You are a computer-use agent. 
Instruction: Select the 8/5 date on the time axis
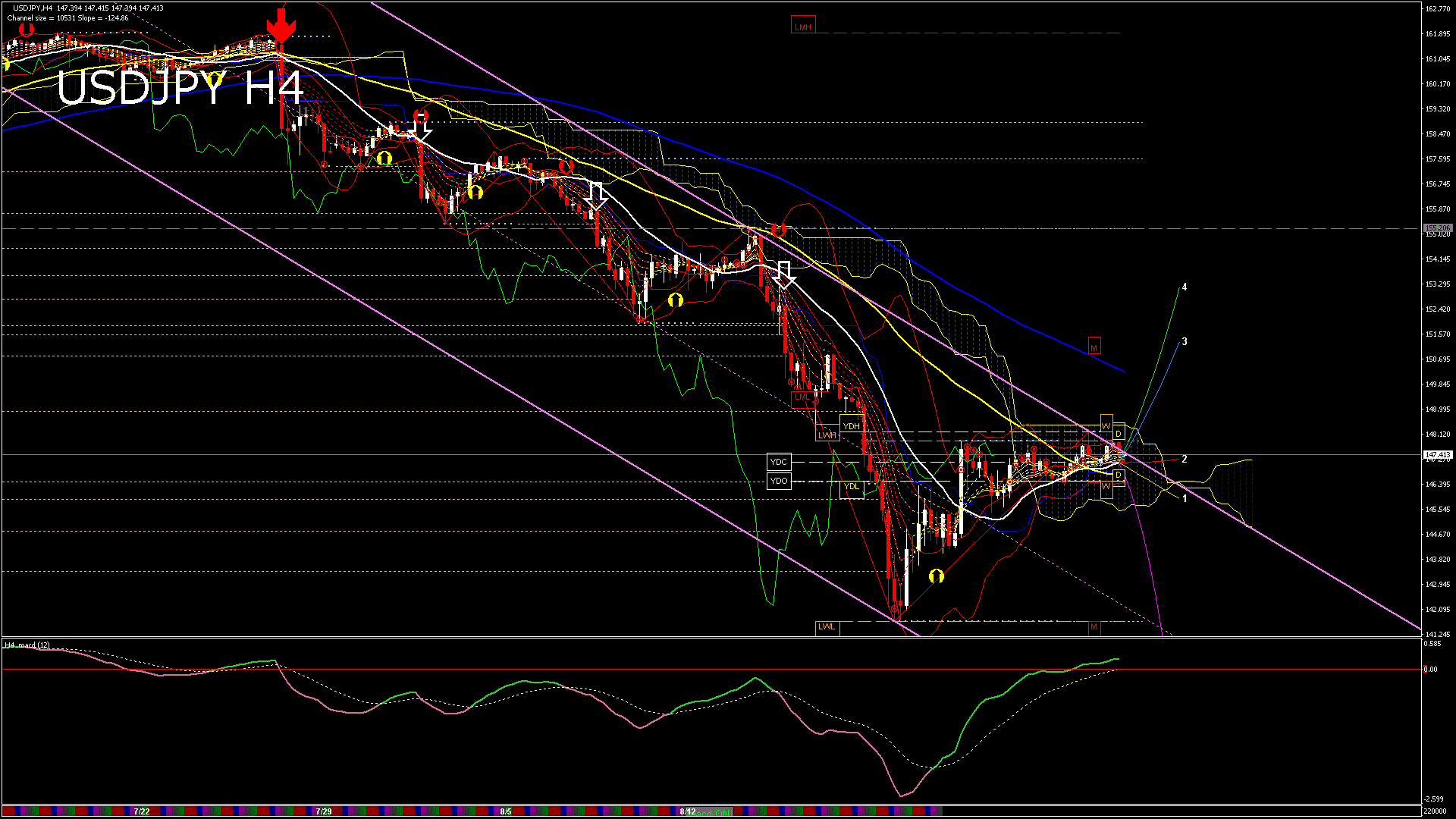(506, 811)
